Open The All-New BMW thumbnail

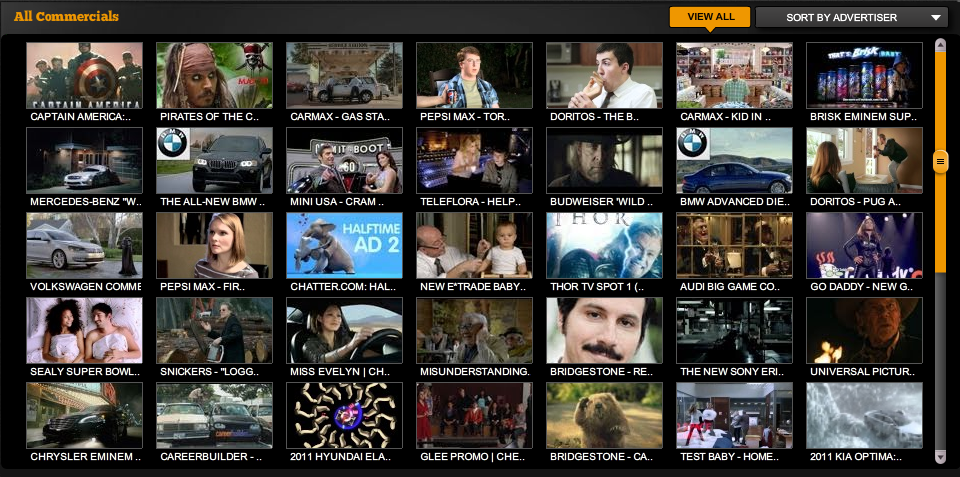(214, 160)
